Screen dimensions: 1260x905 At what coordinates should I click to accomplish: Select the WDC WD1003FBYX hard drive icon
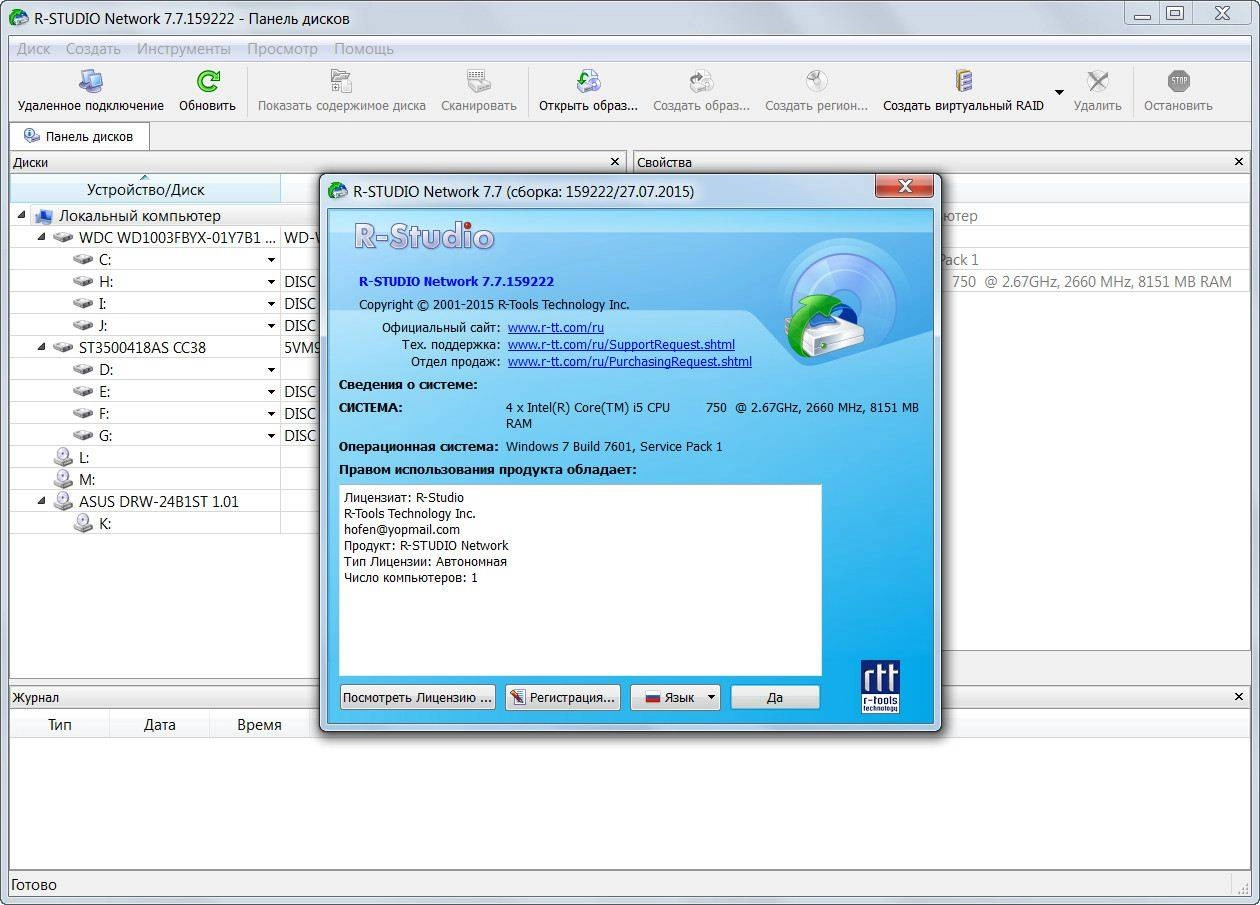click(63, 238)
